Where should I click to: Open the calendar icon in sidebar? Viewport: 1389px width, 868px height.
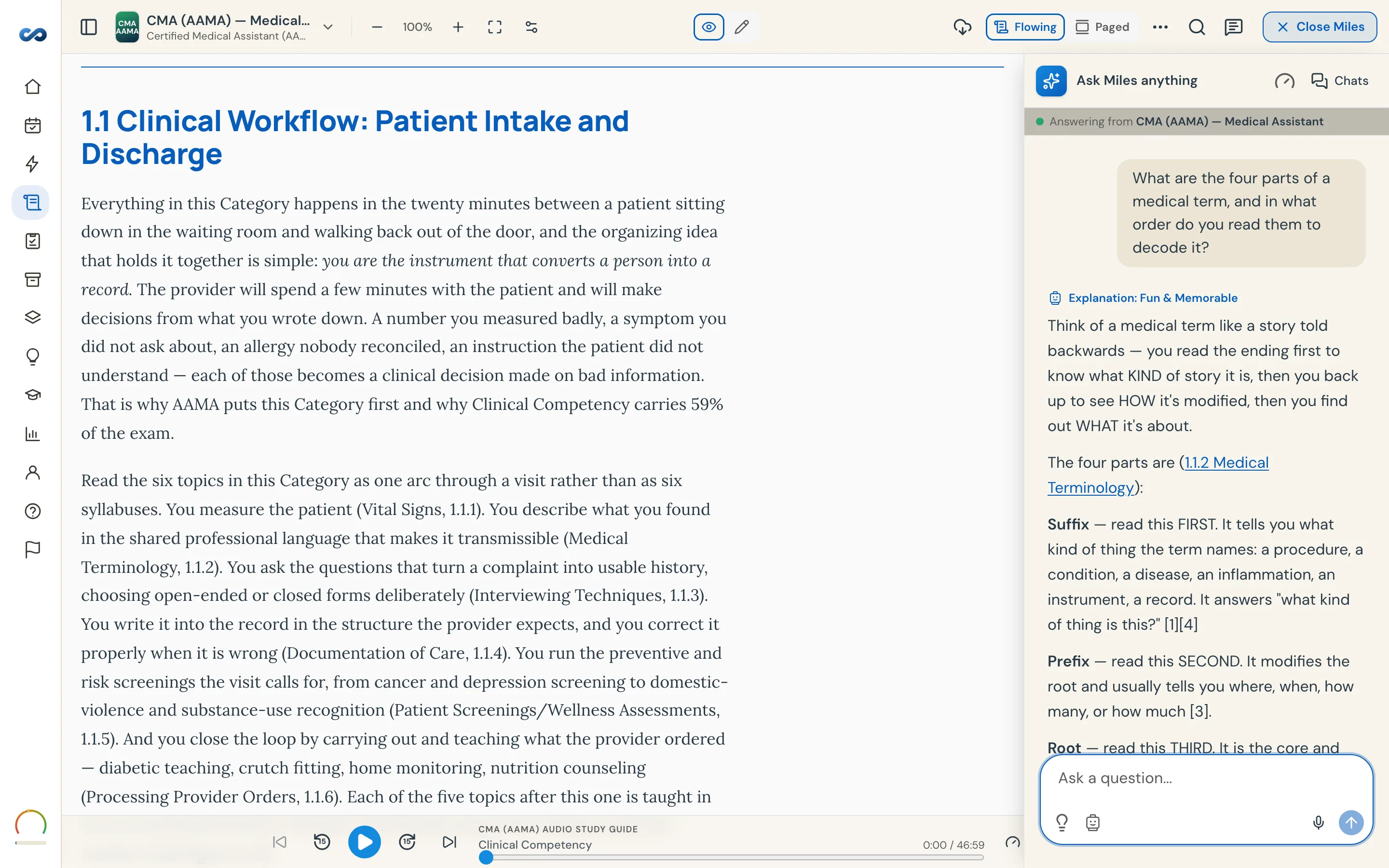click(x=33, y=125)
